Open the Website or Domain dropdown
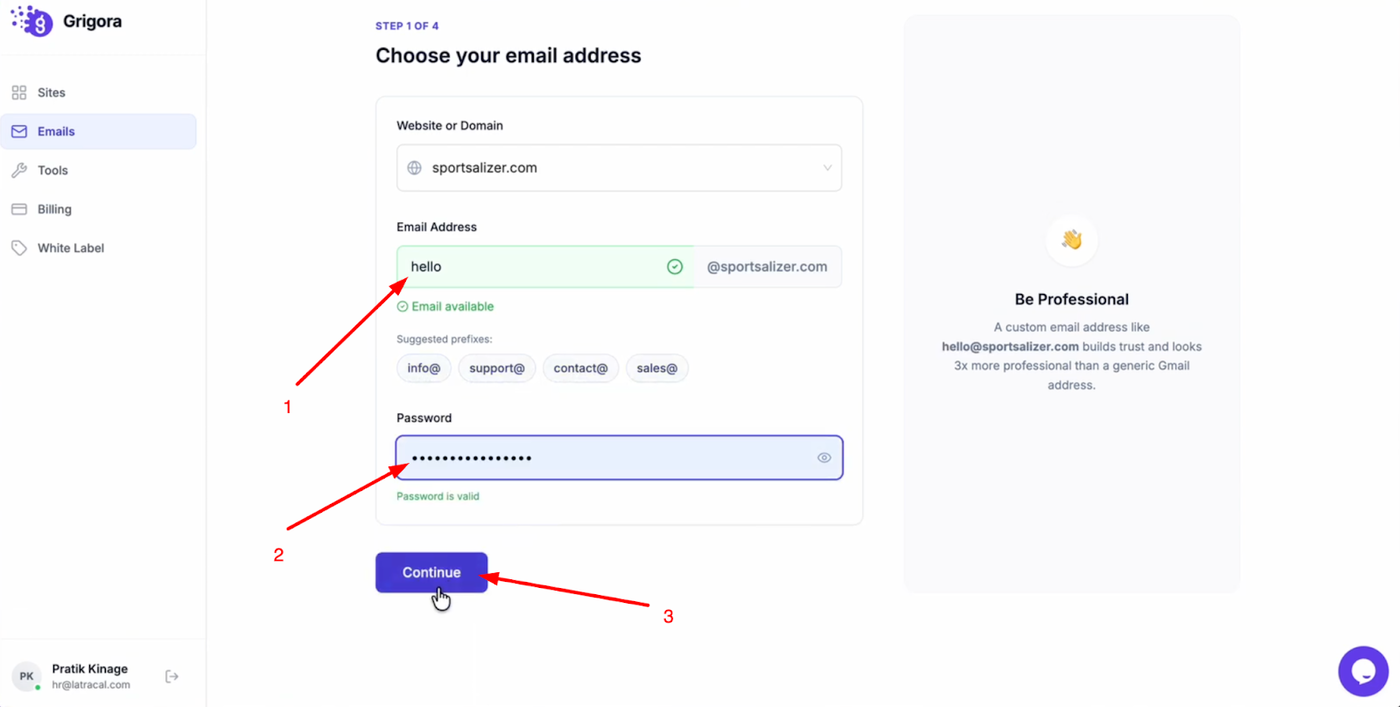Image resolution: width=1400 pixels, height=707 pixels. tap(618, 168)
